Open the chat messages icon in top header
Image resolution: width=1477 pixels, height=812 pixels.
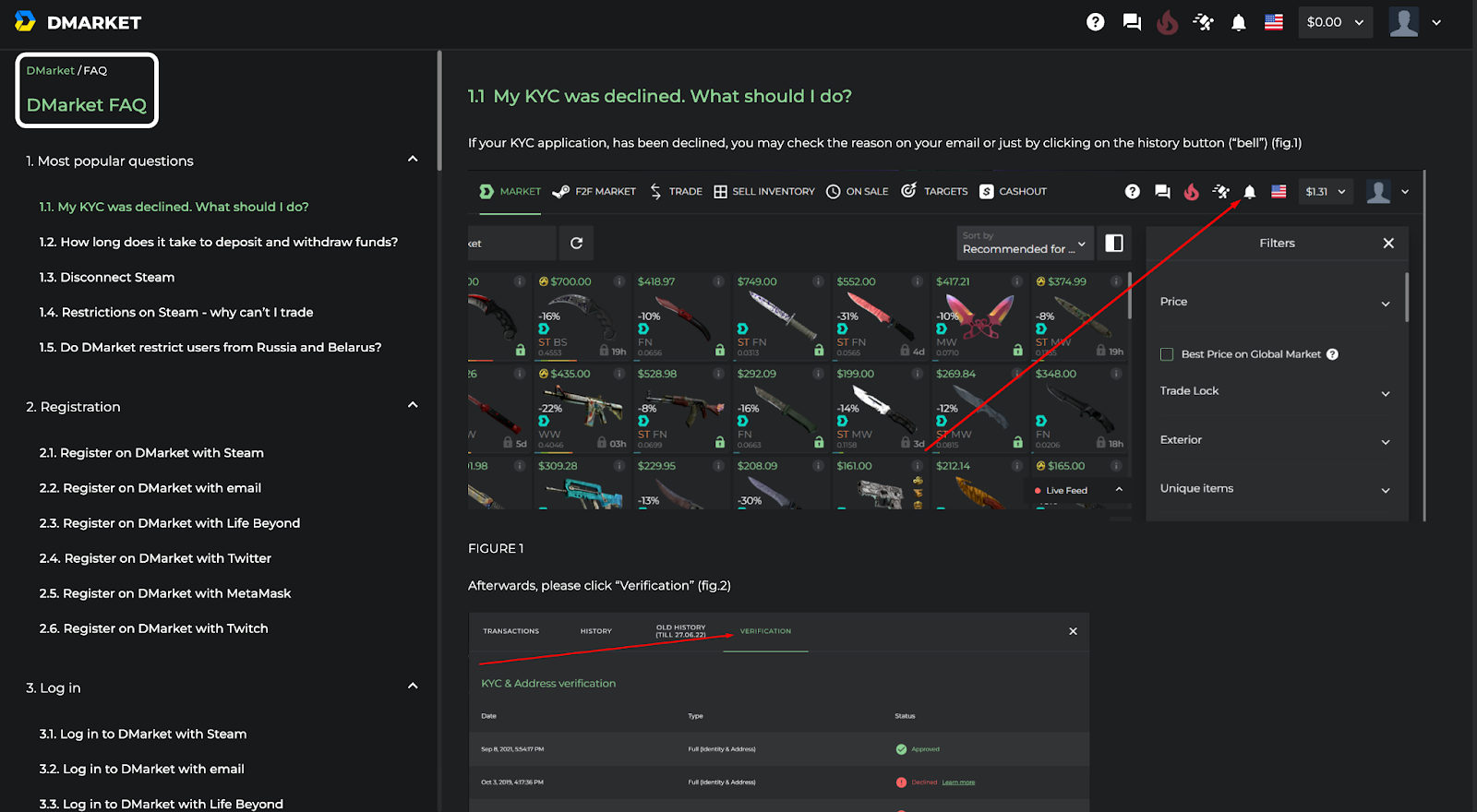tap(1132, 22)
